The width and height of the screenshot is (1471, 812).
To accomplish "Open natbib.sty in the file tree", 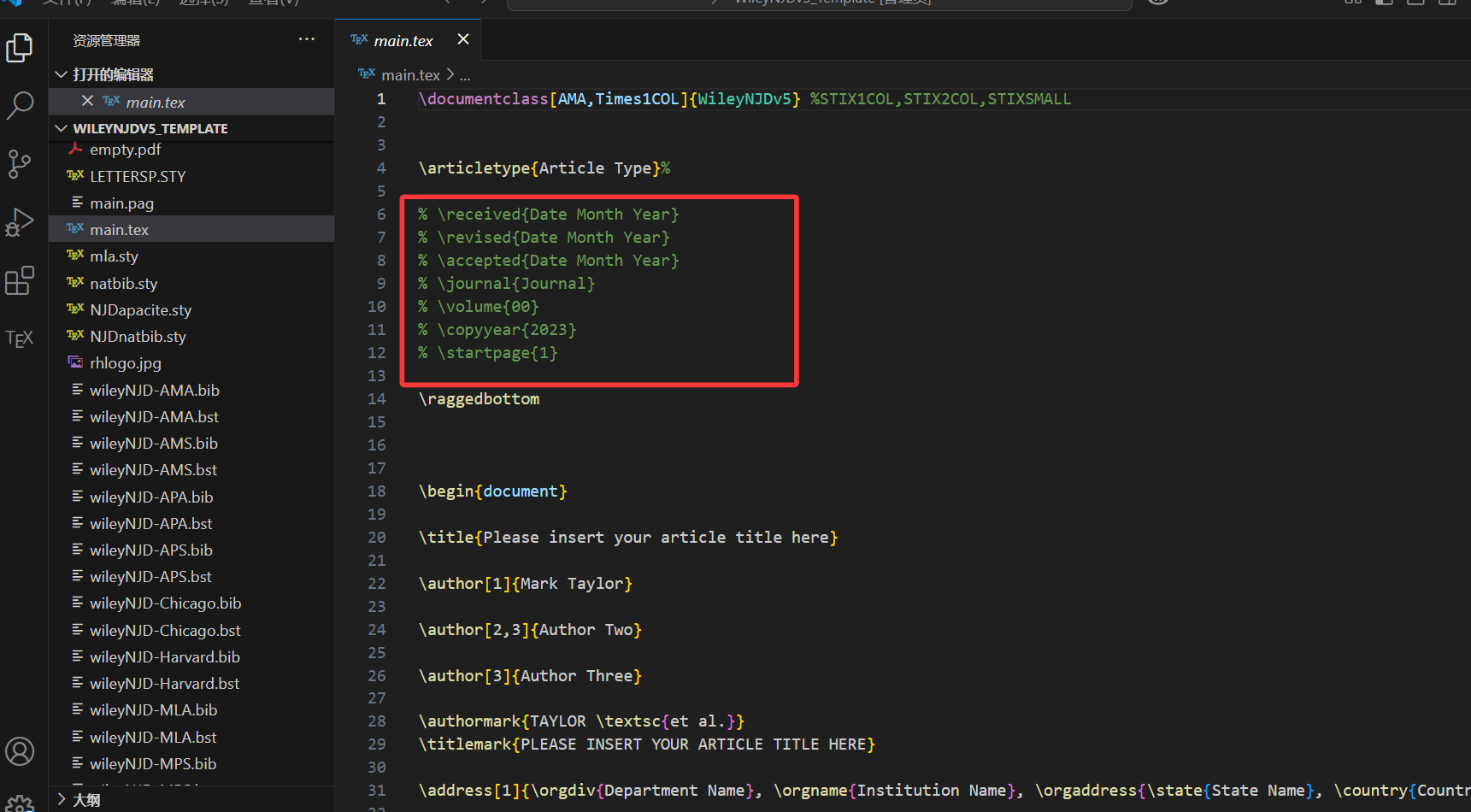I will click(191, 283).
